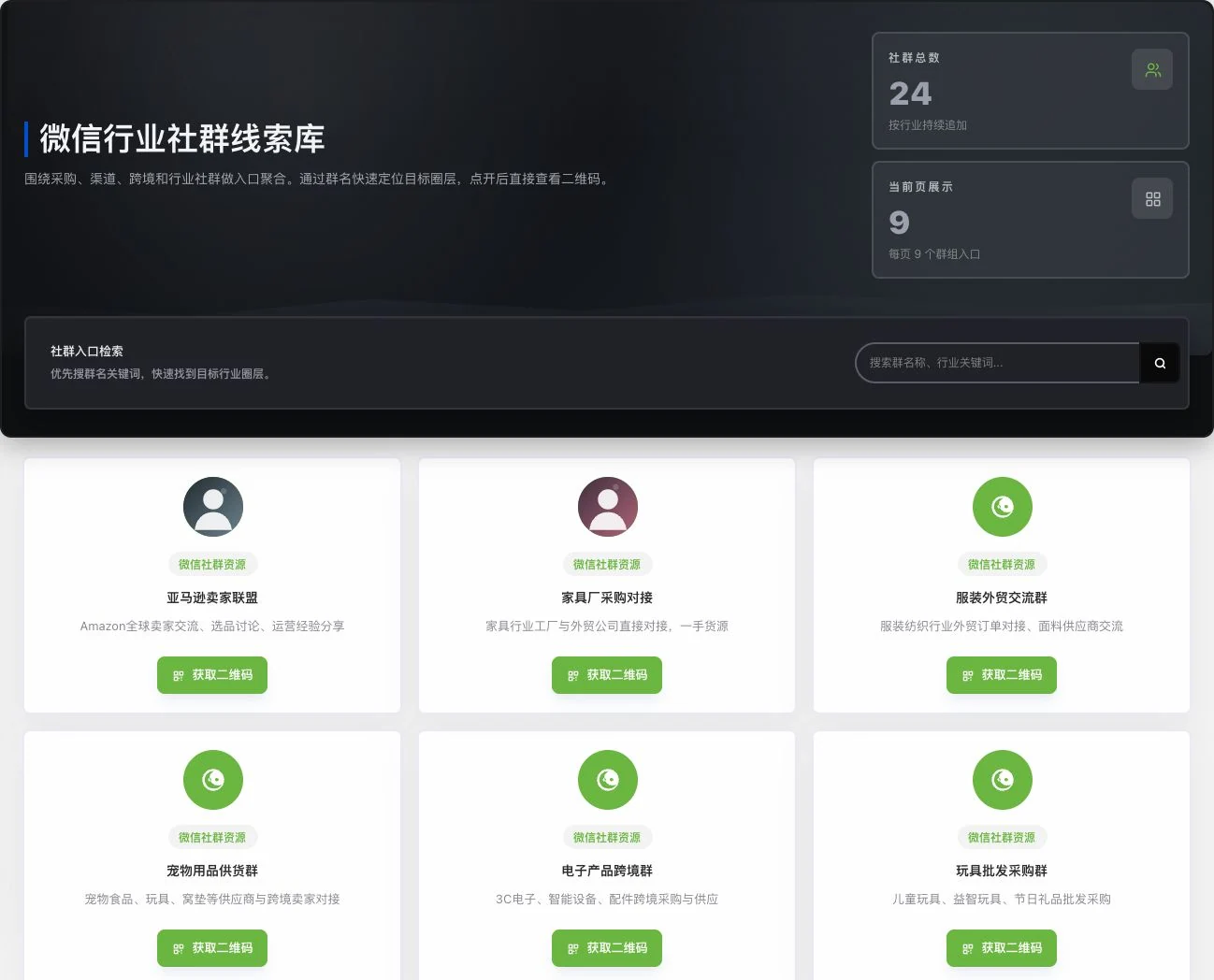Get QR code for 家具厂采购对接

[x=607, y=675]
